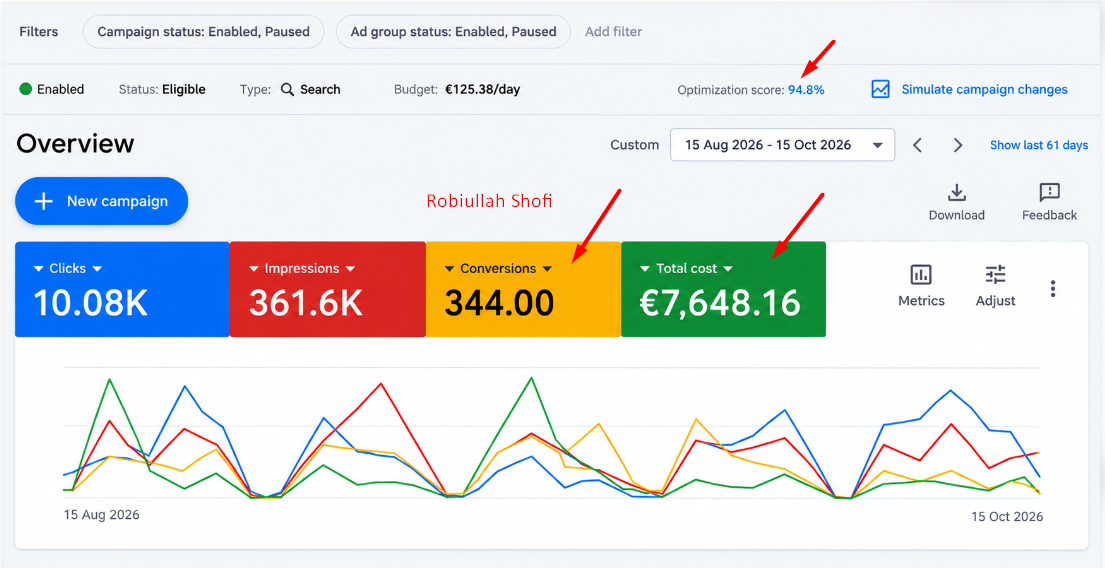Click the Simulate campaign changes chart icon
The image size is (1105, 568).
click(880, 89)
